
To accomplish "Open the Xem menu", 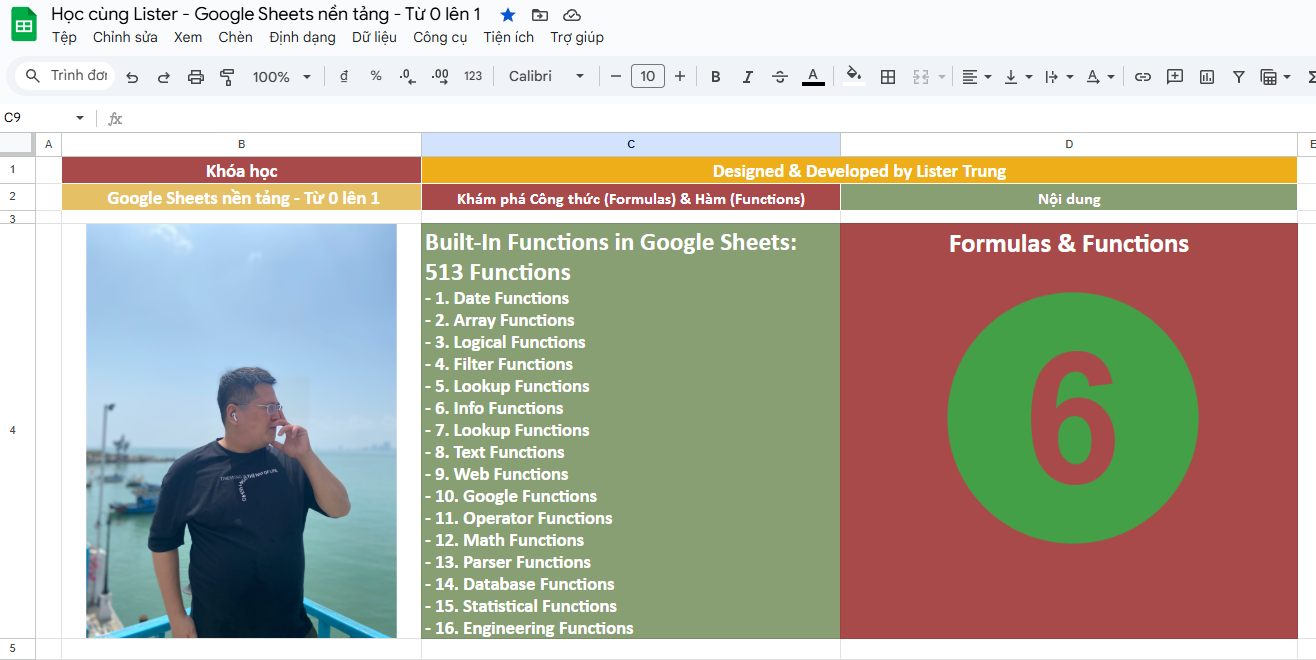I will [187, 37].
